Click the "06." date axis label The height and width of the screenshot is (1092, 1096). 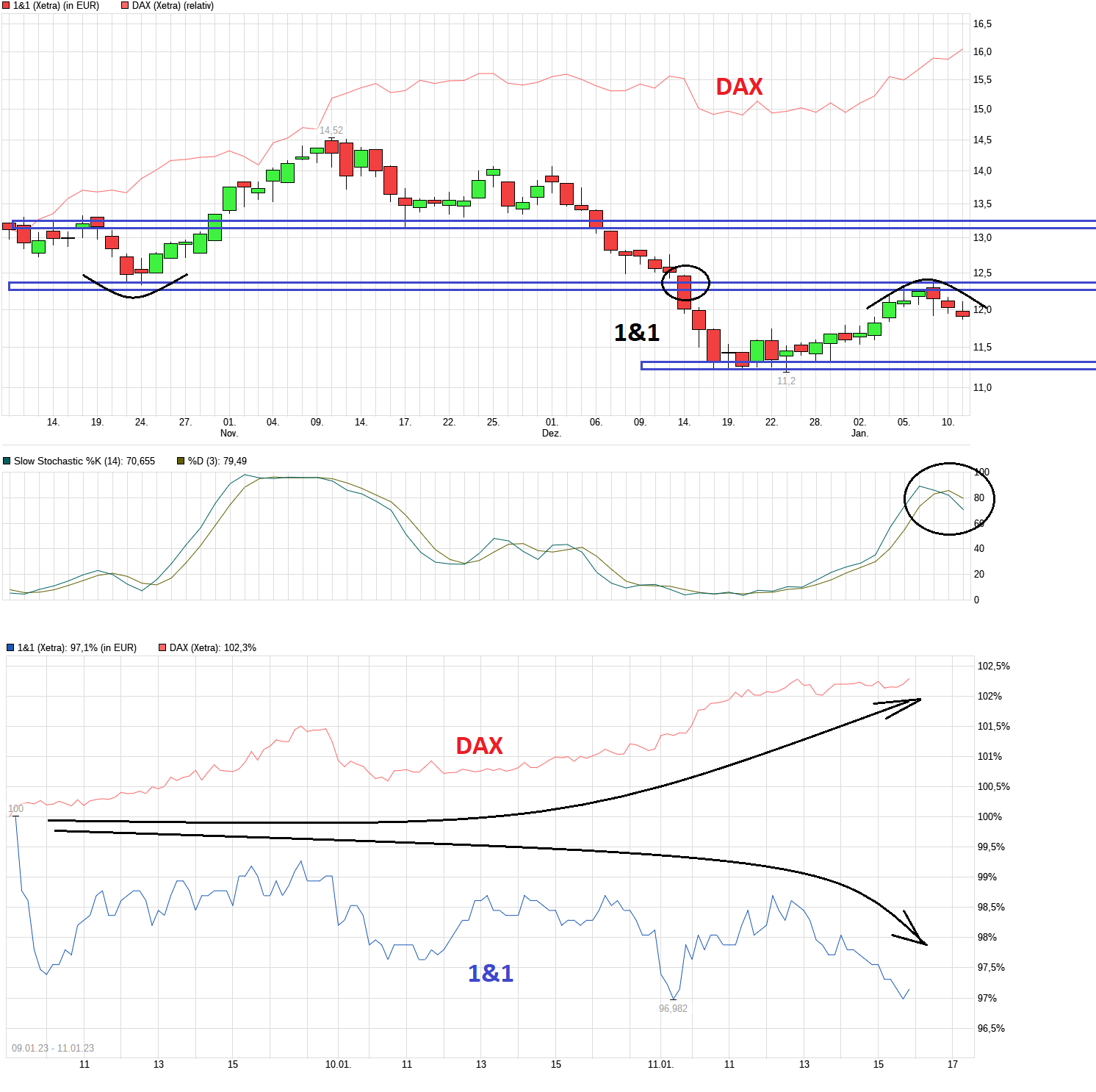(x=596, y=423)
